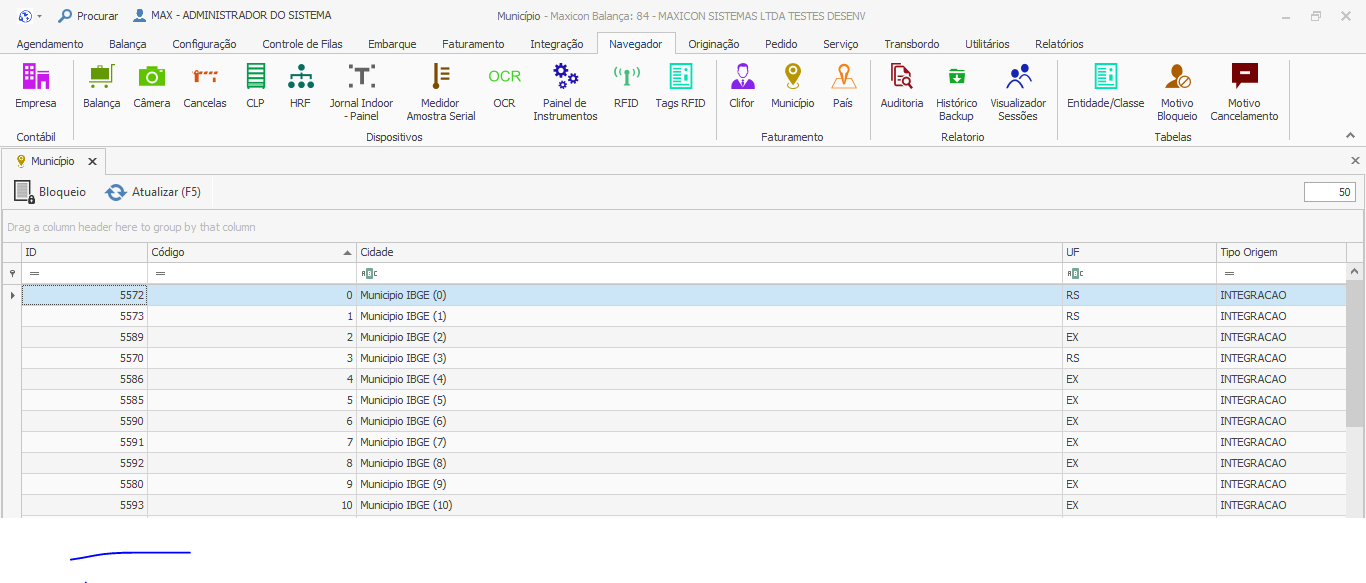Switch to the Relatórios ribbon tab

click(x=1059, y=44)
